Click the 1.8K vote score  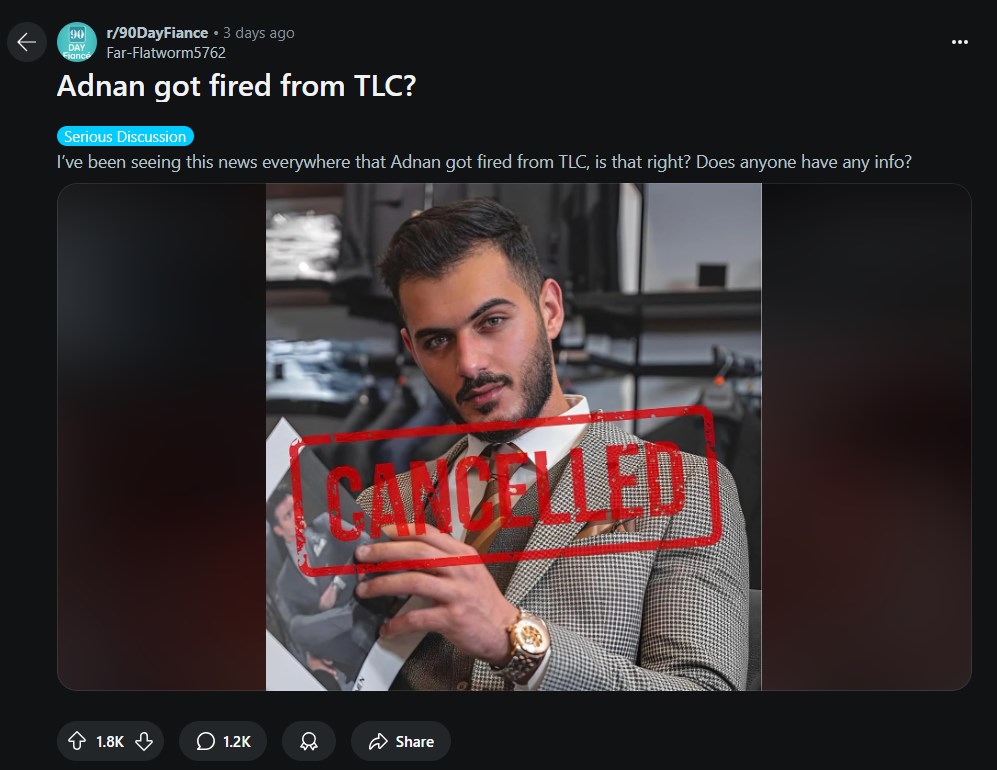pyautogui.click(x=110, y=742)
